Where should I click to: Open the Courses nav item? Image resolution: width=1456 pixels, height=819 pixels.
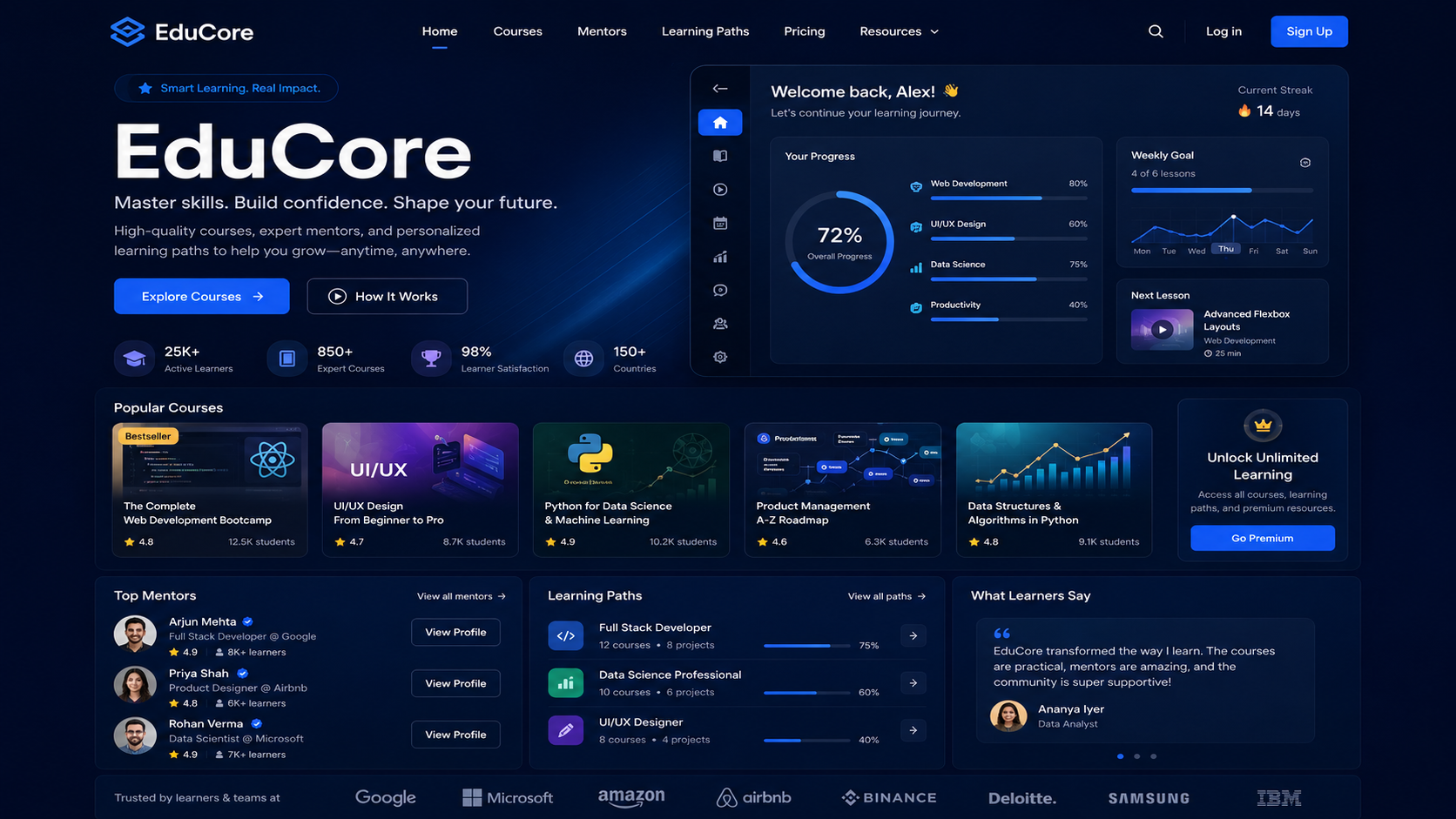[x=518, y=31]
